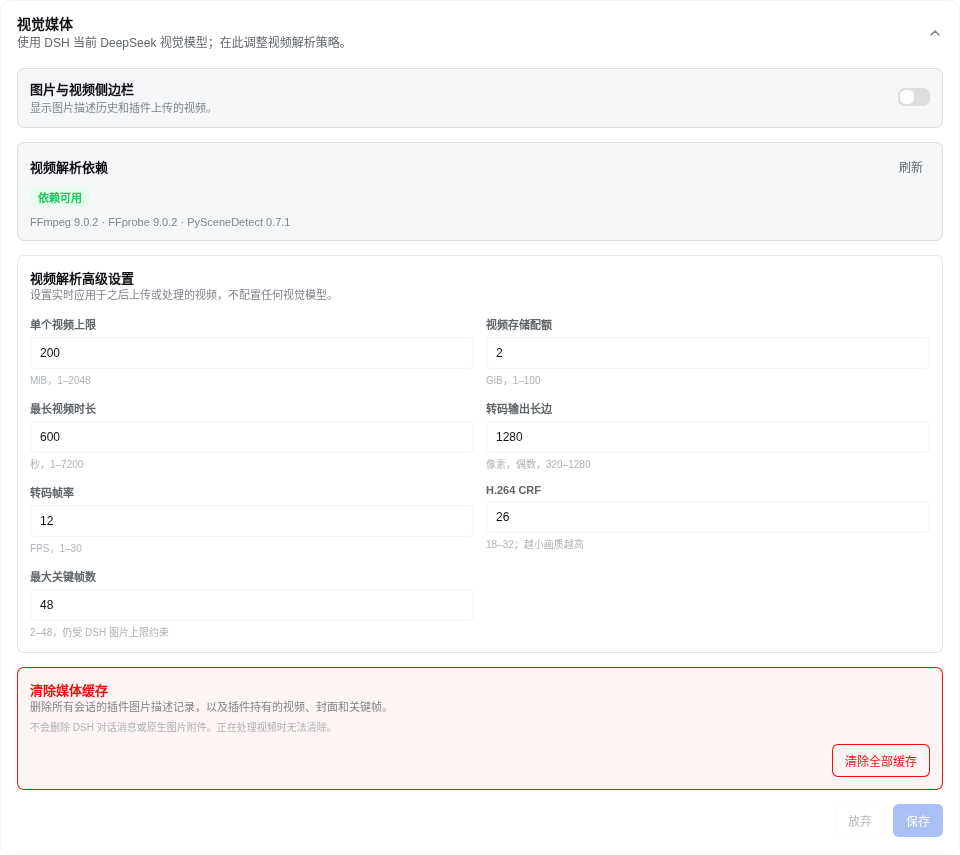Click the hint text GiB，1–100

click(513, 380)
